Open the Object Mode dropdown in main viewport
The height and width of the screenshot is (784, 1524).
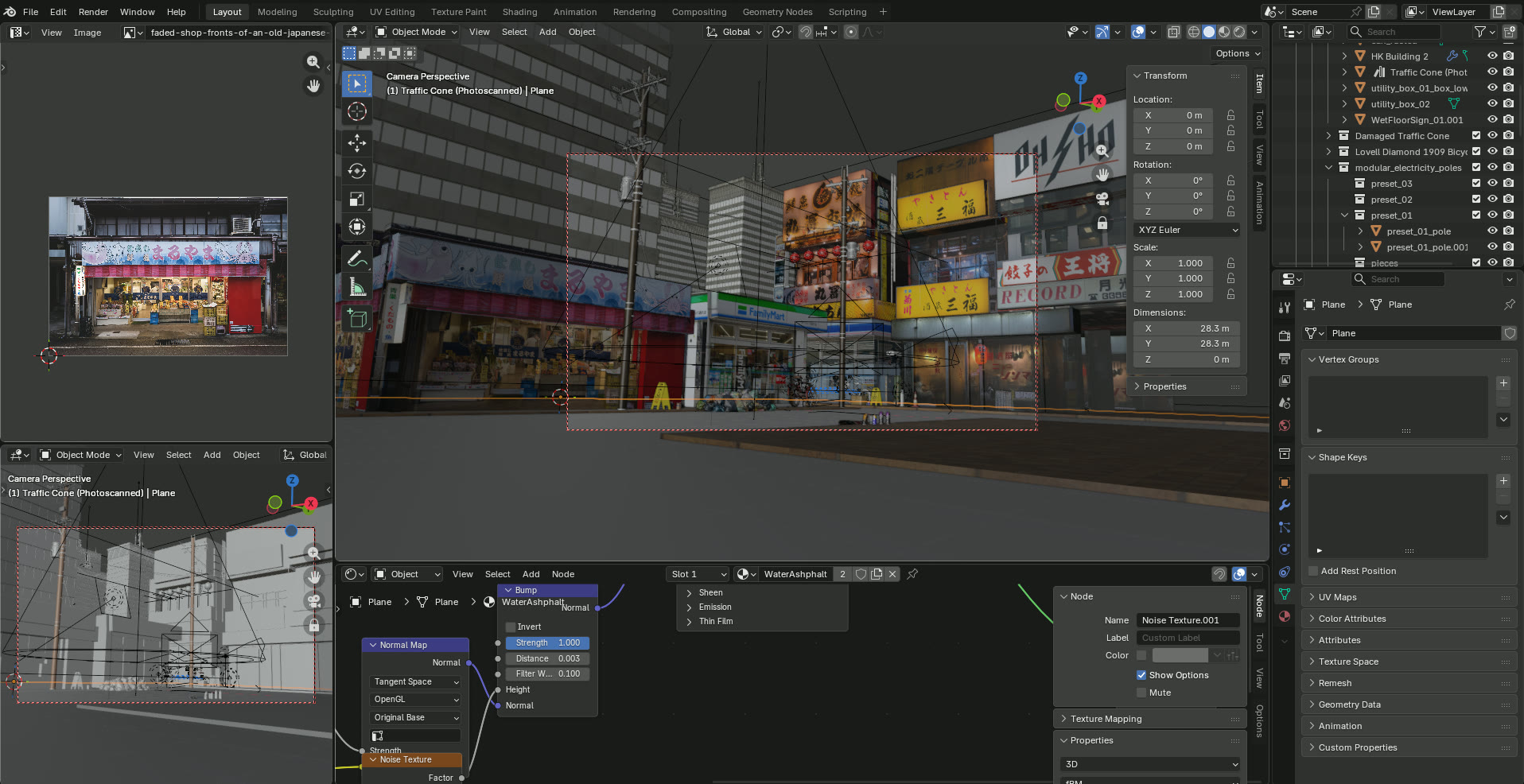click(x=416, y=32)
